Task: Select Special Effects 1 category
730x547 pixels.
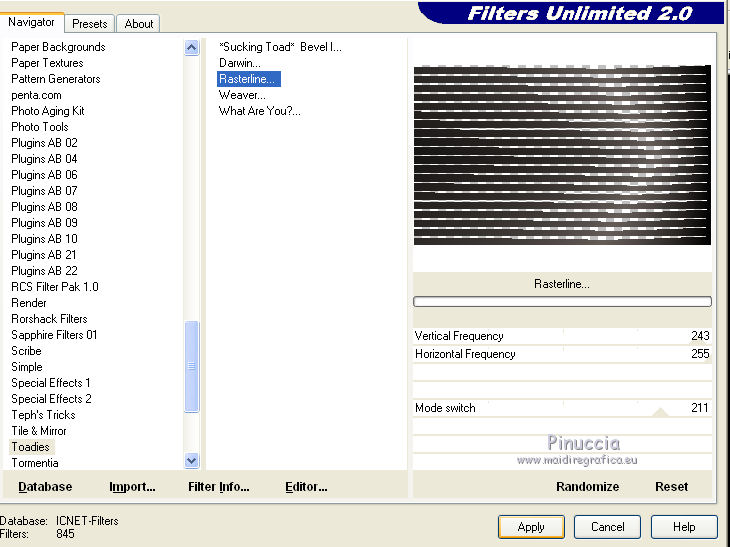Action: point(51,383)
